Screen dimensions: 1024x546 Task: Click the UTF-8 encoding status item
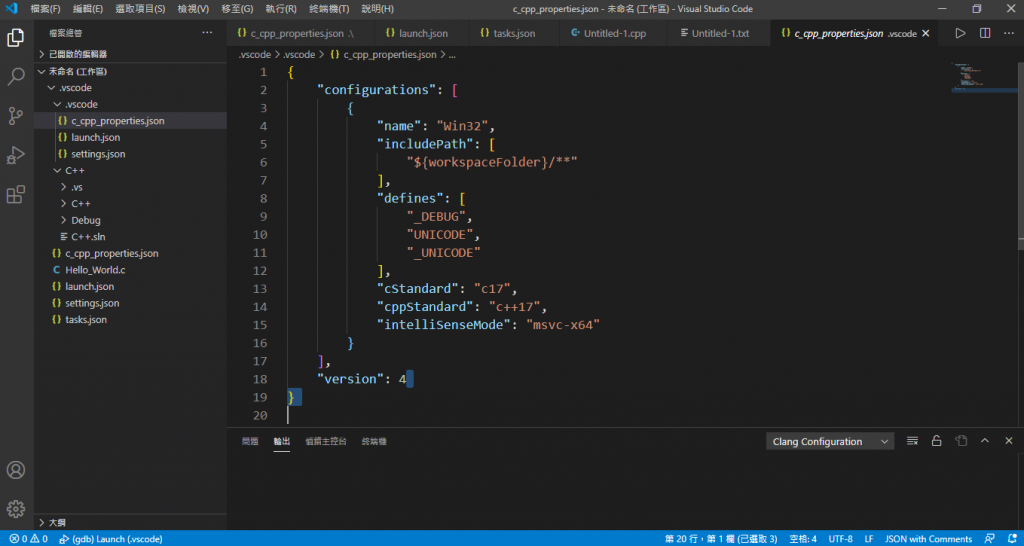coord(840,539)
